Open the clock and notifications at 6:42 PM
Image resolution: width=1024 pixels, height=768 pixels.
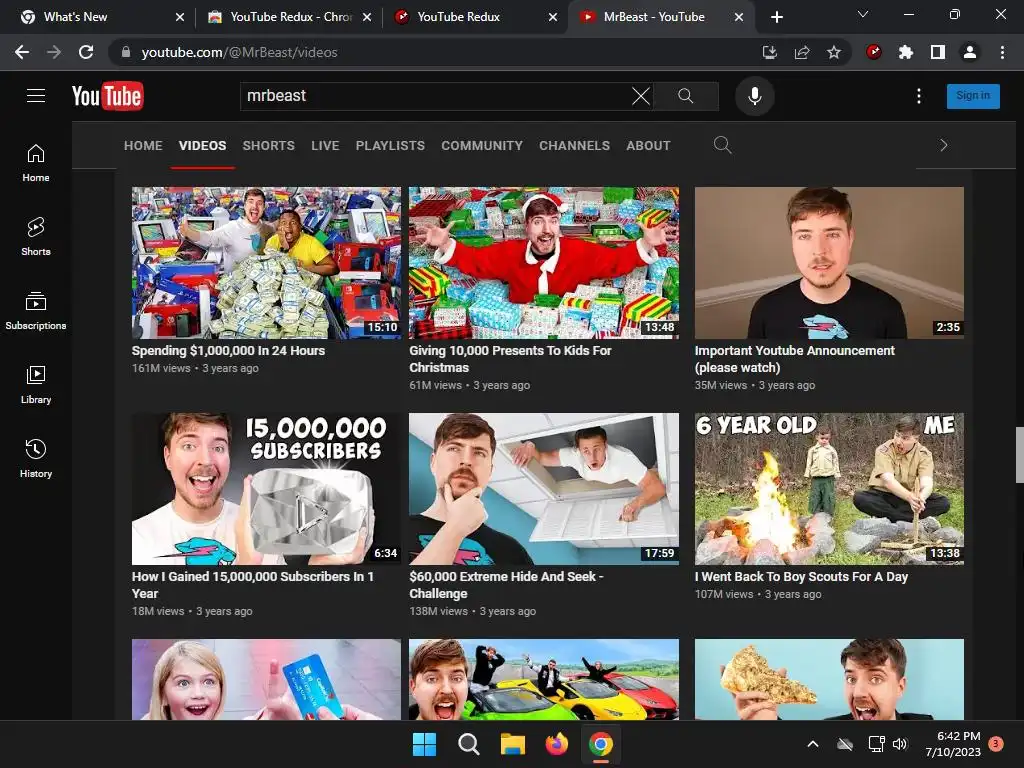(x=953, y=744)
